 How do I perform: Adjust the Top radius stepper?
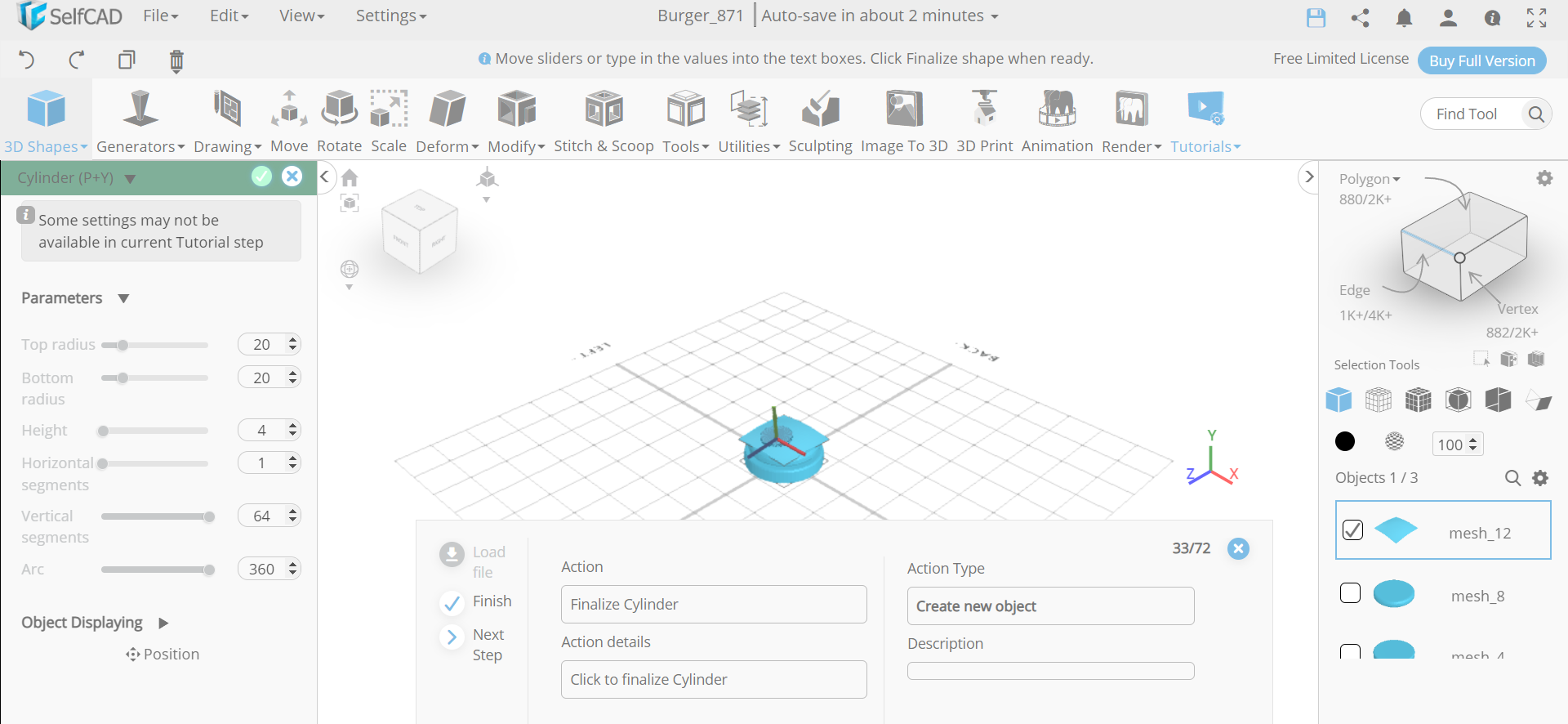tap(292, 344)
